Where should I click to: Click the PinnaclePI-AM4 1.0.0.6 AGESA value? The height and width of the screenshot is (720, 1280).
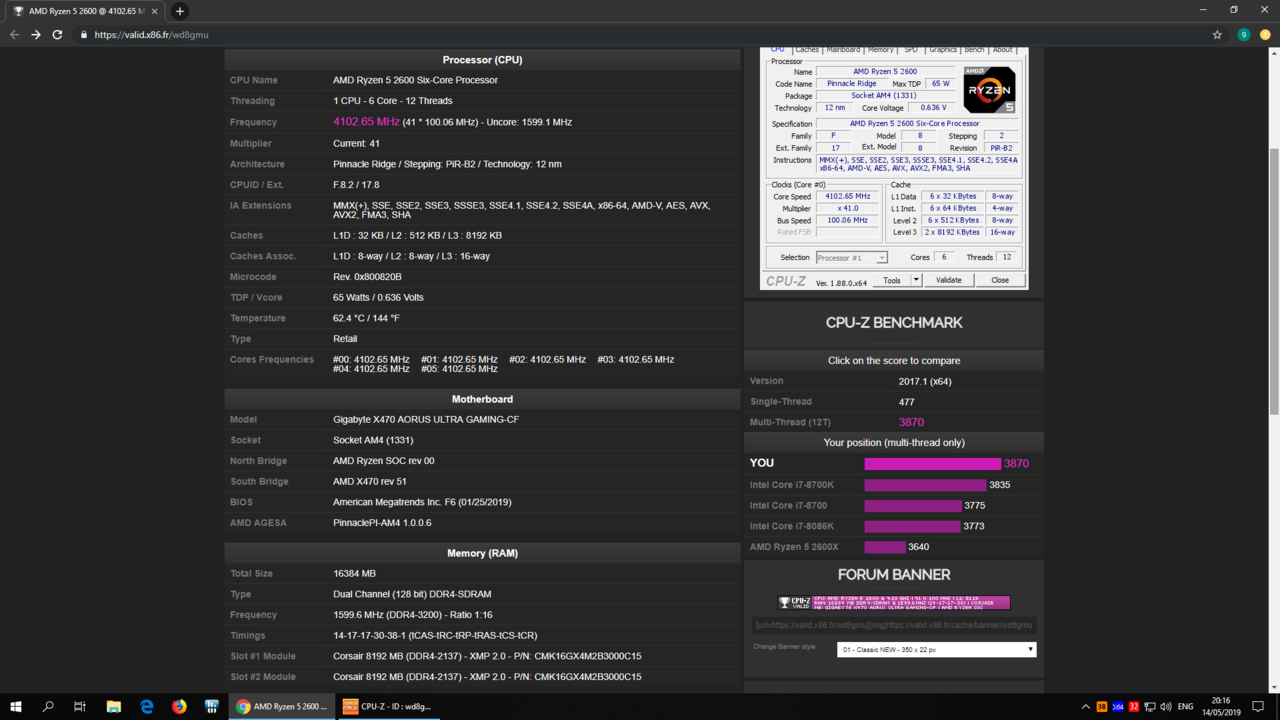(382, 523)
